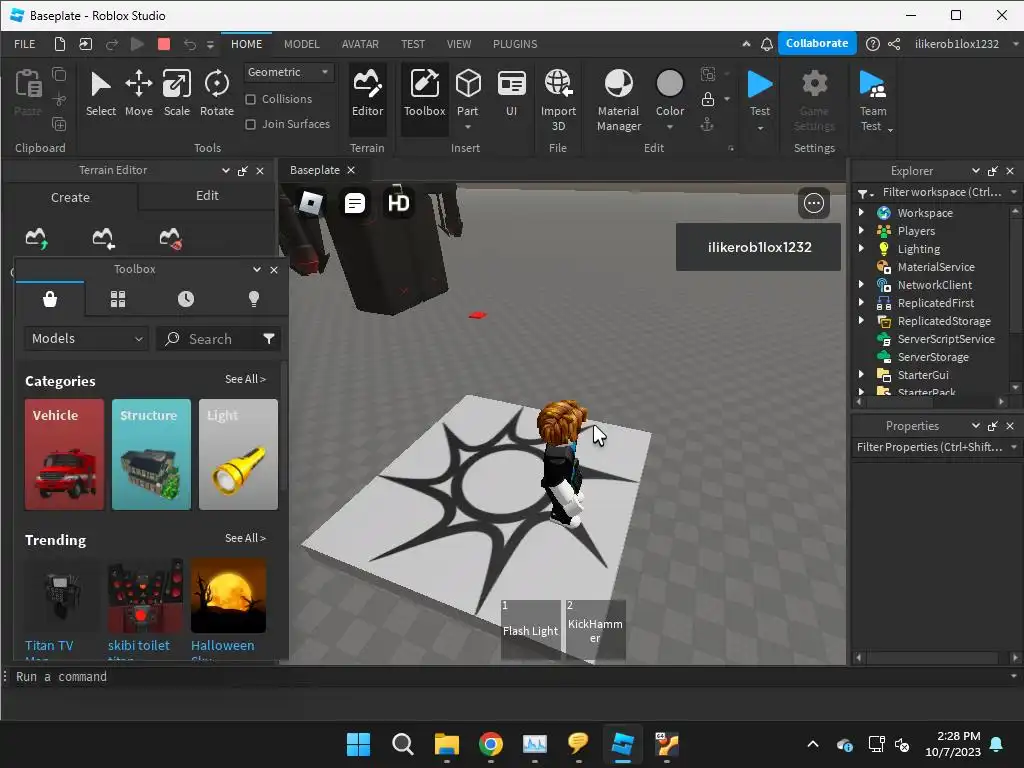
Task: Click the Test play button
Action: click(x=760, y=86)
